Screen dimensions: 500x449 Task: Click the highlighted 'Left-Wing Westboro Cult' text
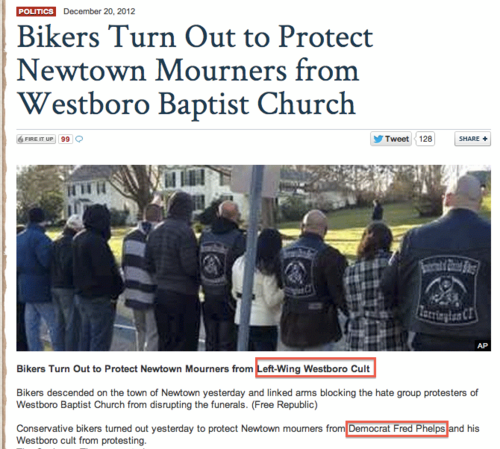pos(314,369)
